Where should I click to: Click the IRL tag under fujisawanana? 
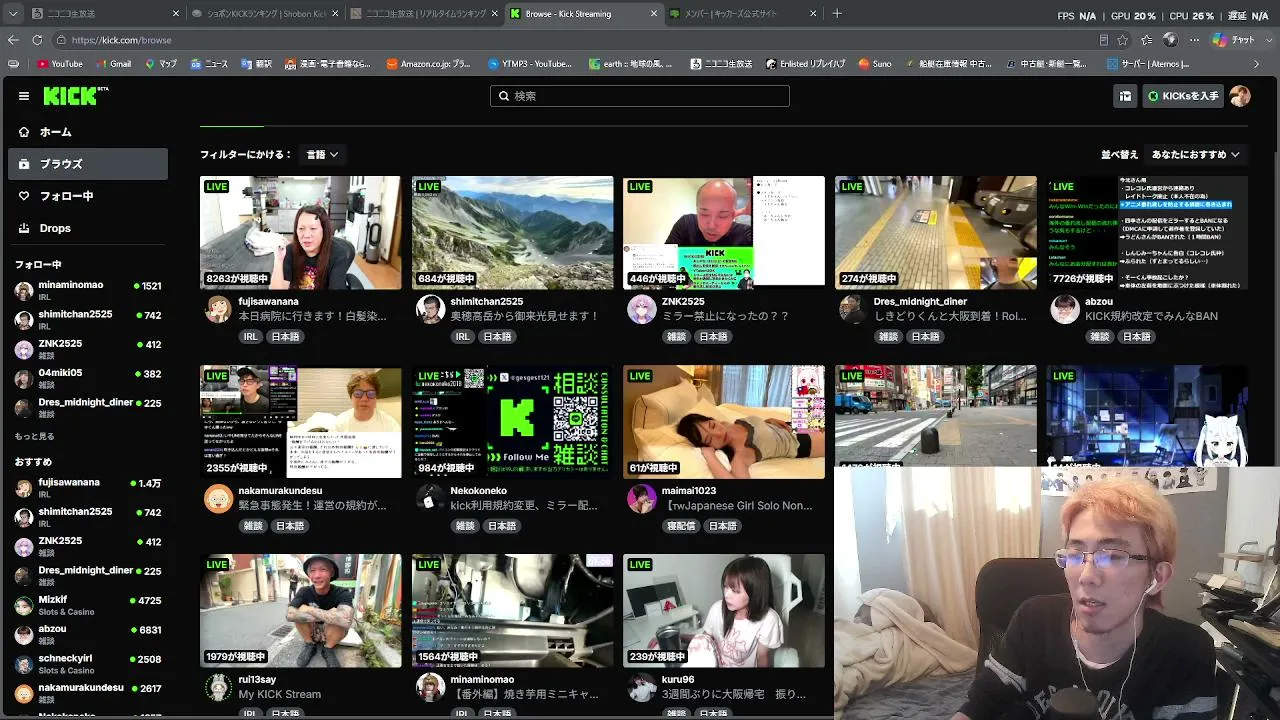(251, 337)
